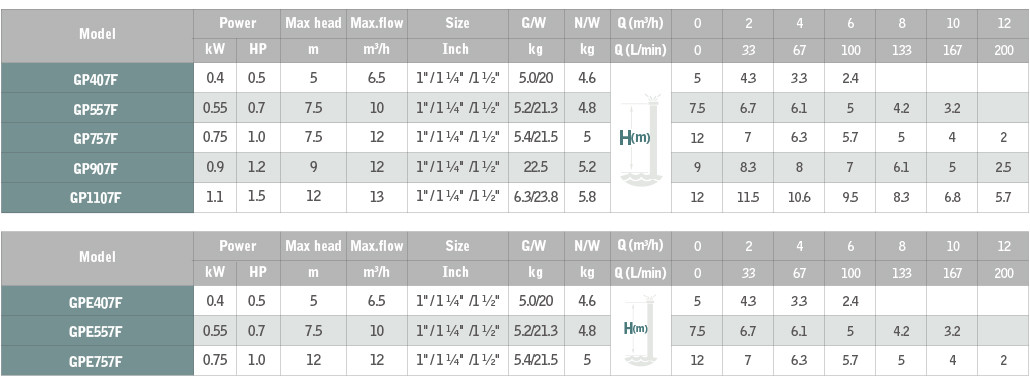Screen dimensions: 1030x386
Task: Click the GP757F model name
Action: coord(97,137)
